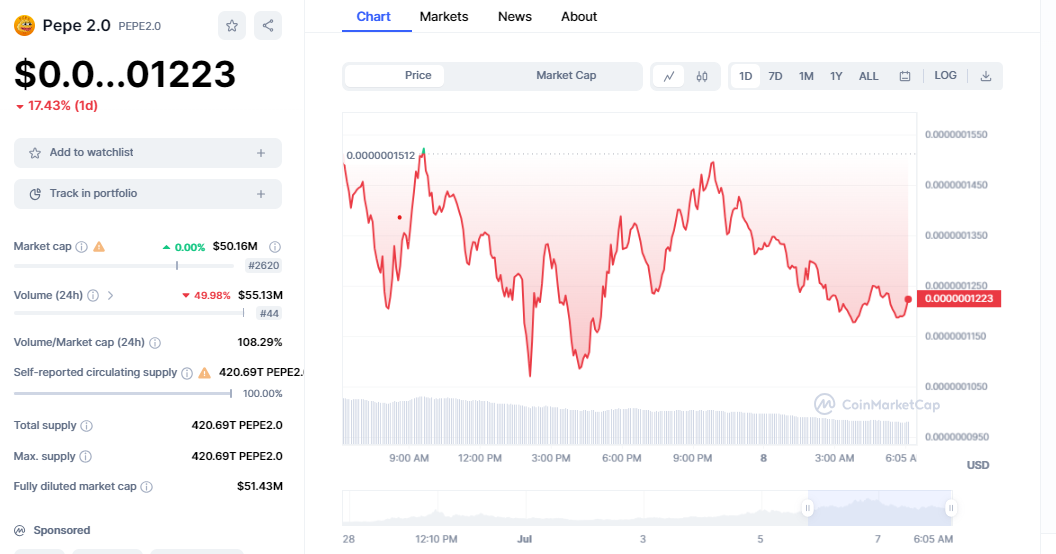Click the 0.0000001512 high price marker label
This screenshot has height=554, width=1056.
[381, 155]
